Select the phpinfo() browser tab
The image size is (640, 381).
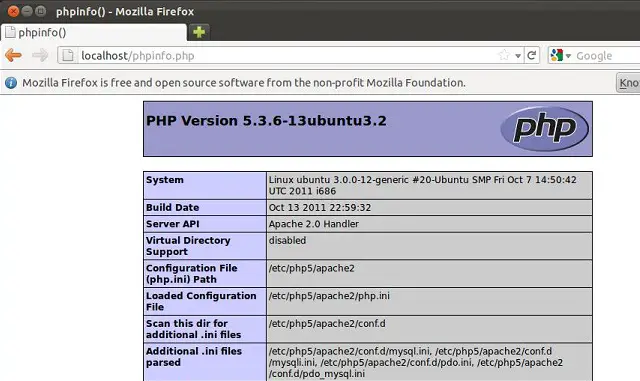click(94, 32)
